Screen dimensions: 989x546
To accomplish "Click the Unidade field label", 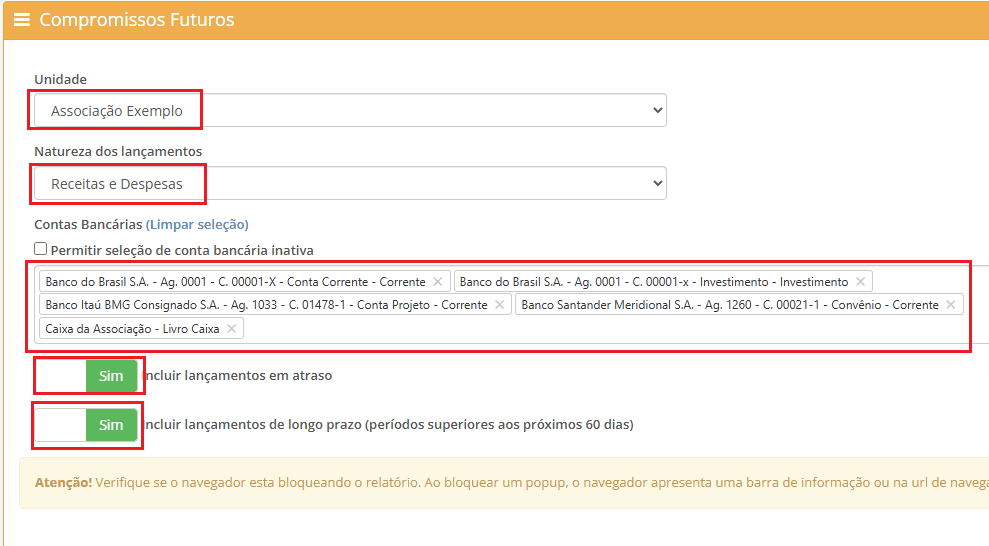I will (61, 79).
